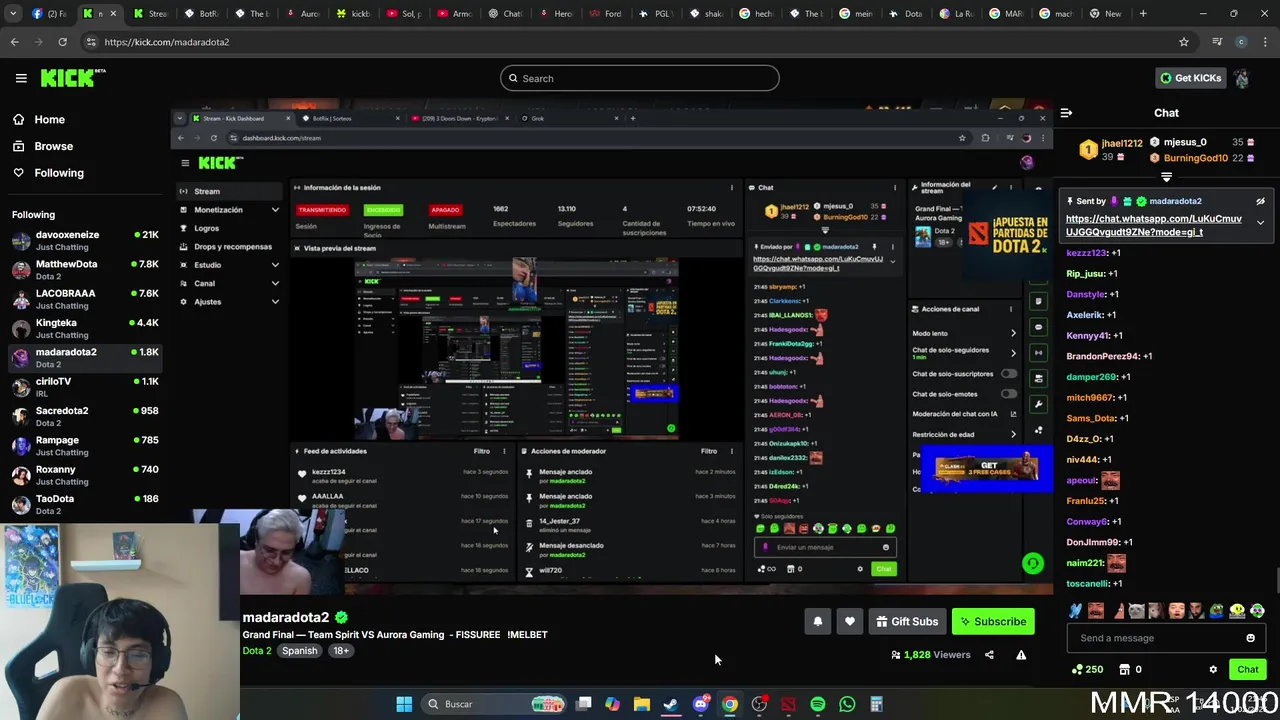1280x720 pixels.
Task: Click the Dota 2 category link
Action: (256, 651)
